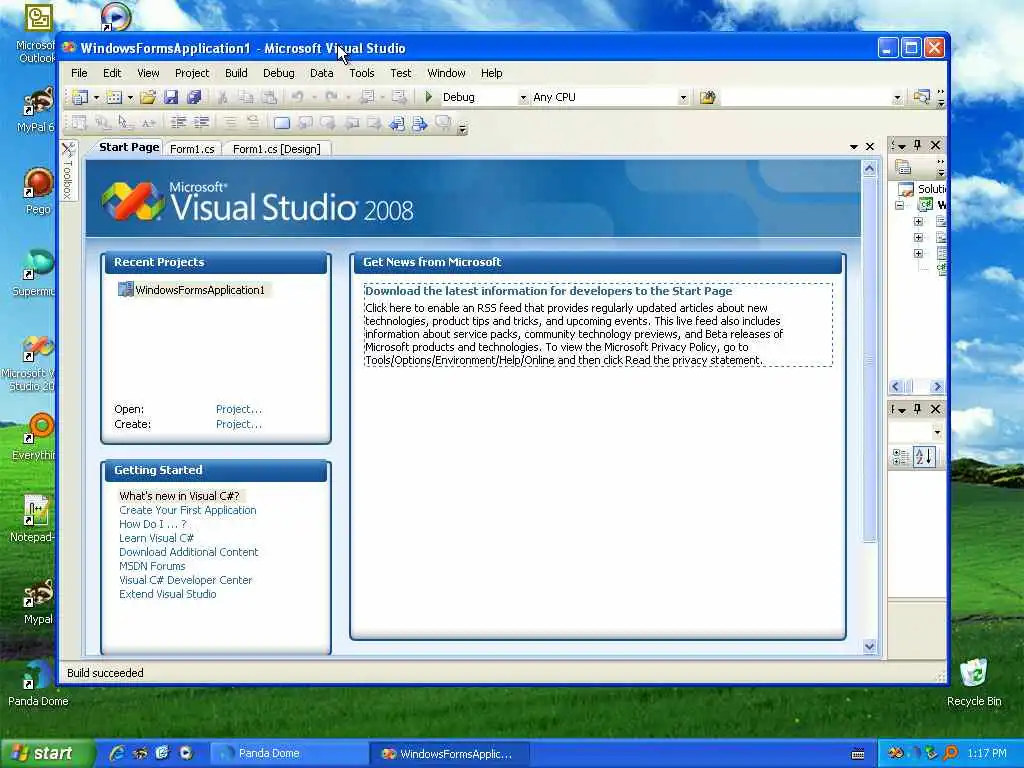
Task: Click the Increase Indent icon
Action: [201, 122]
